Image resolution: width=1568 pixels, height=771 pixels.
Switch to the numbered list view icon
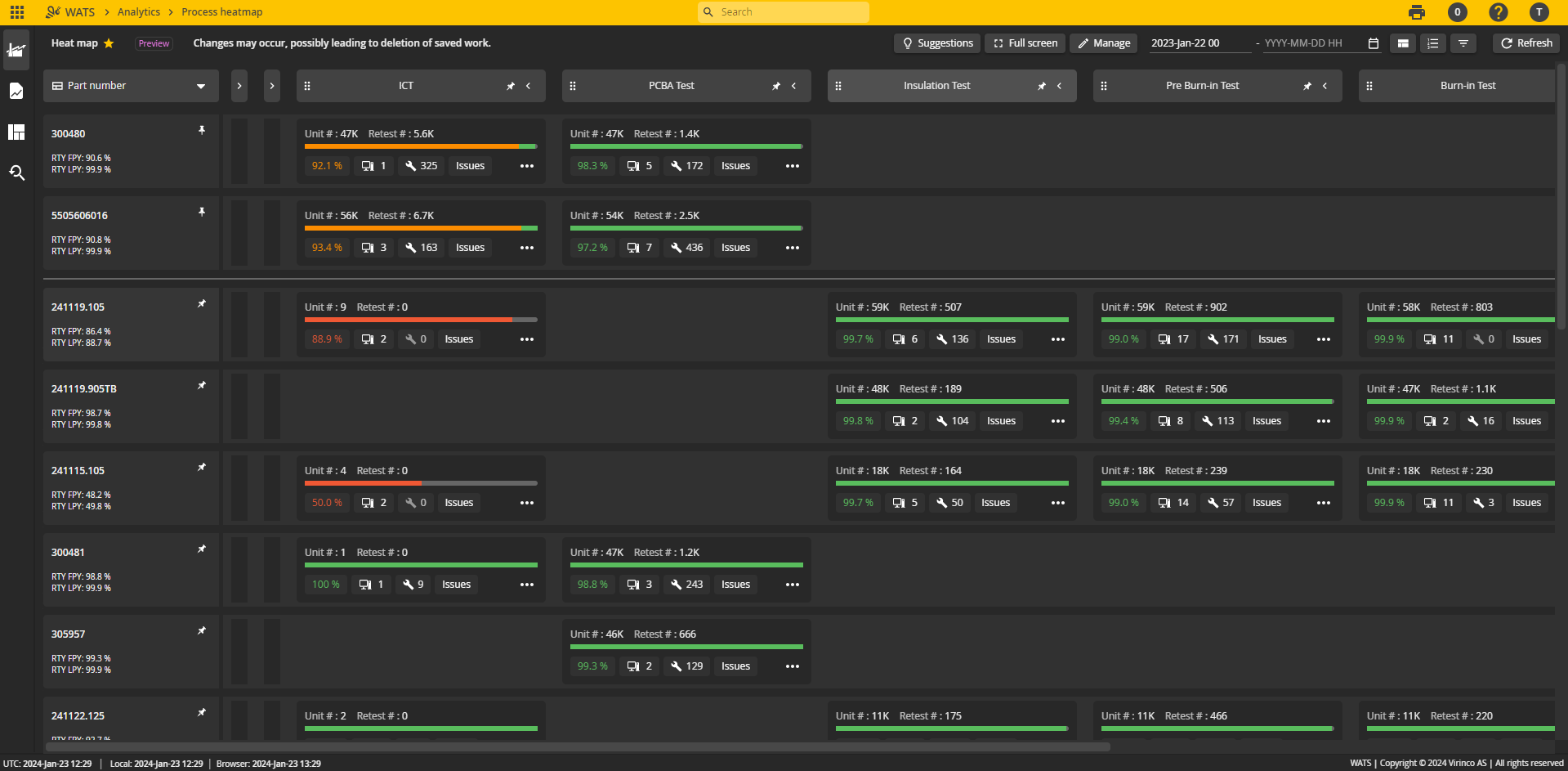click(1432, 43)
